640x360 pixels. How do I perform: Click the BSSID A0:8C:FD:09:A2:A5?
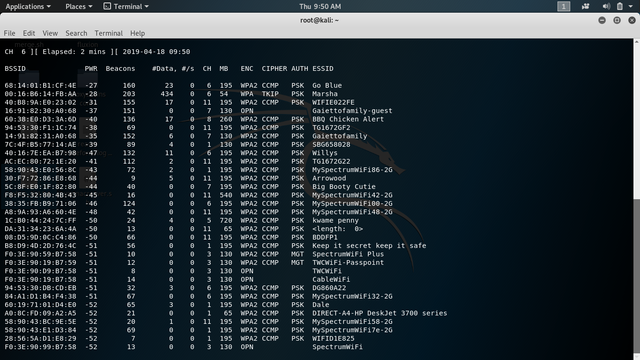[x=40, y=313]
